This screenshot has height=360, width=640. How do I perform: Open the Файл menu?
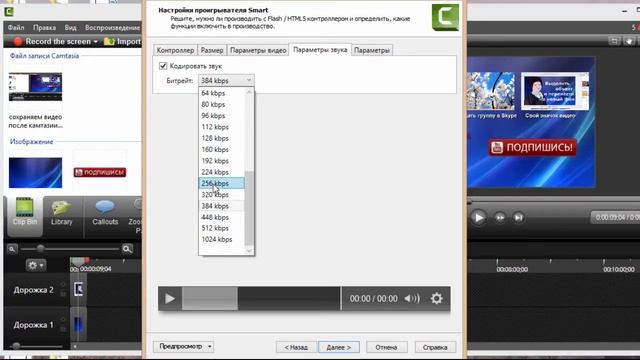tap(16, 27)
